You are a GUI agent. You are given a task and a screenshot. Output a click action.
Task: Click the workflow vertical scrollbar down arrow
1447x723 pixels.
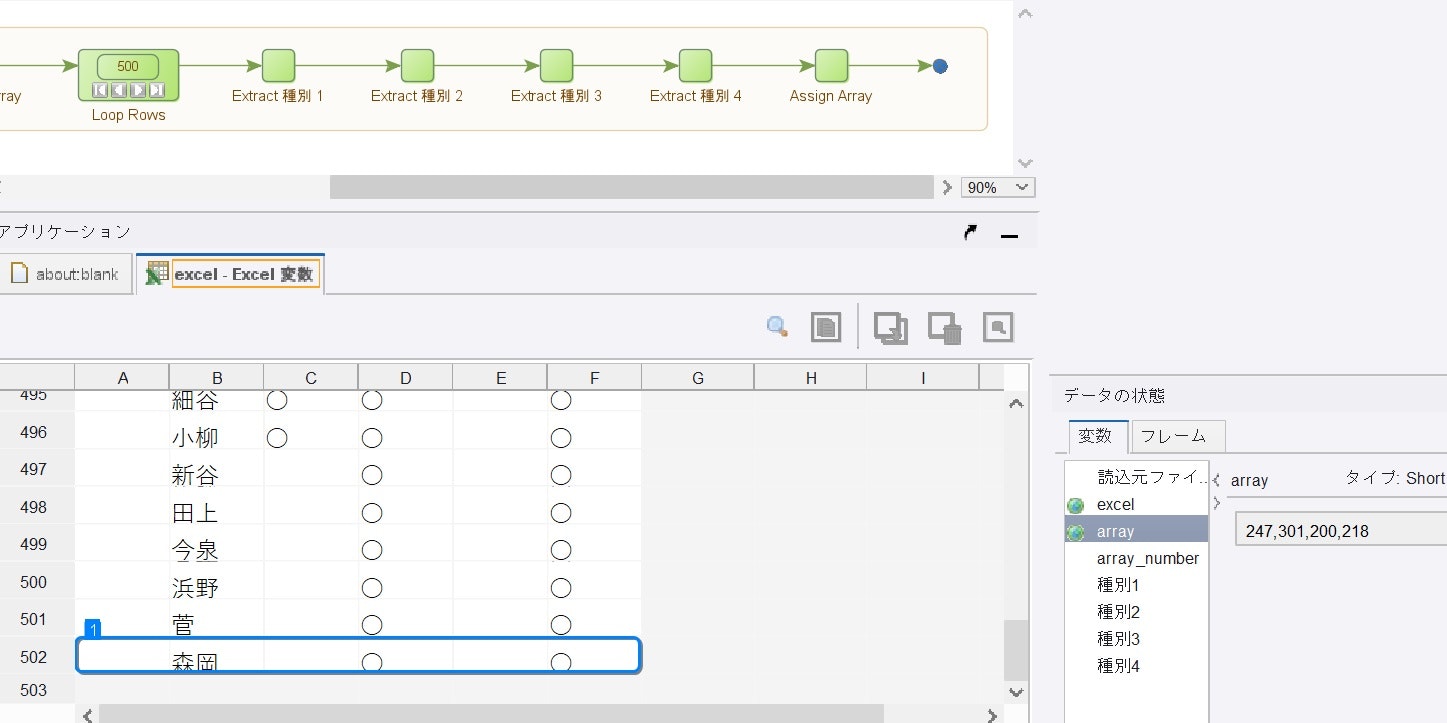(x=1024, y=162)
